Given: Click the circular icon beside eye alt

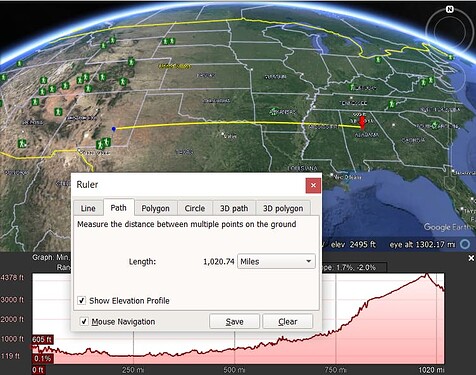Looking at the screenshot, I should (465, 244).
